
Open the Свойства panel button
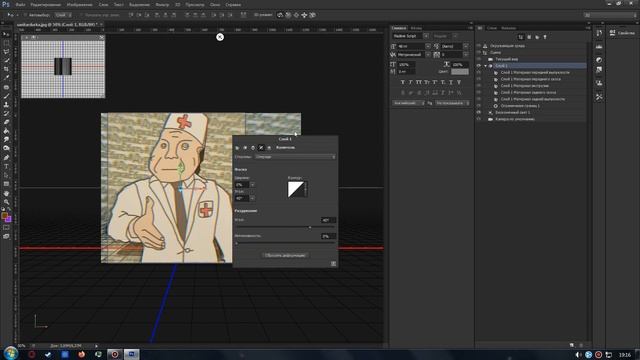[x=622, y=33]
